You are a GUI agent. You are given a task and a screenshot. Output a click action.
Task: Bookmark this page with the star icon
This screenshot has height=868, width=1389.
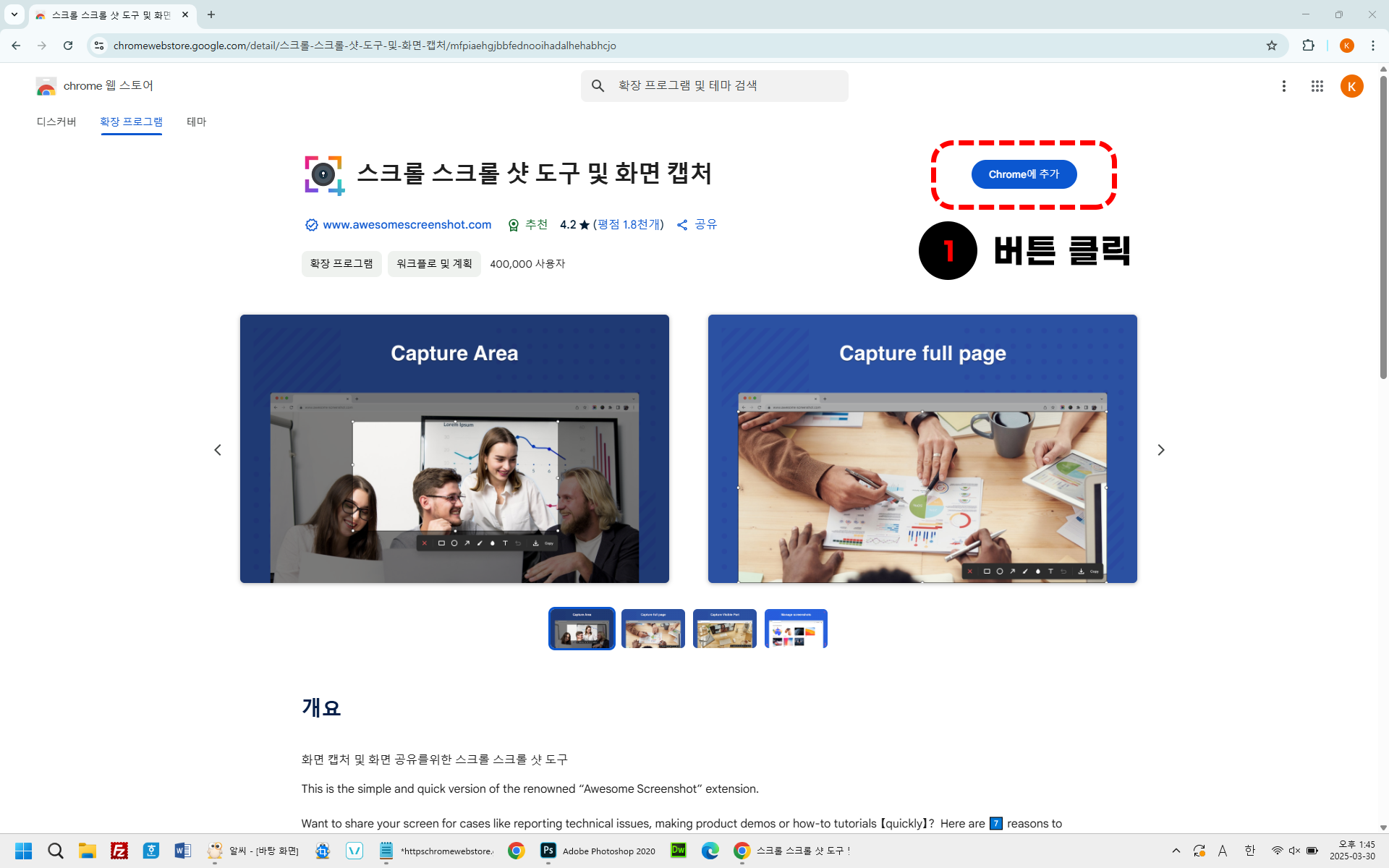pyautogui.click(x=1272, y=46)
